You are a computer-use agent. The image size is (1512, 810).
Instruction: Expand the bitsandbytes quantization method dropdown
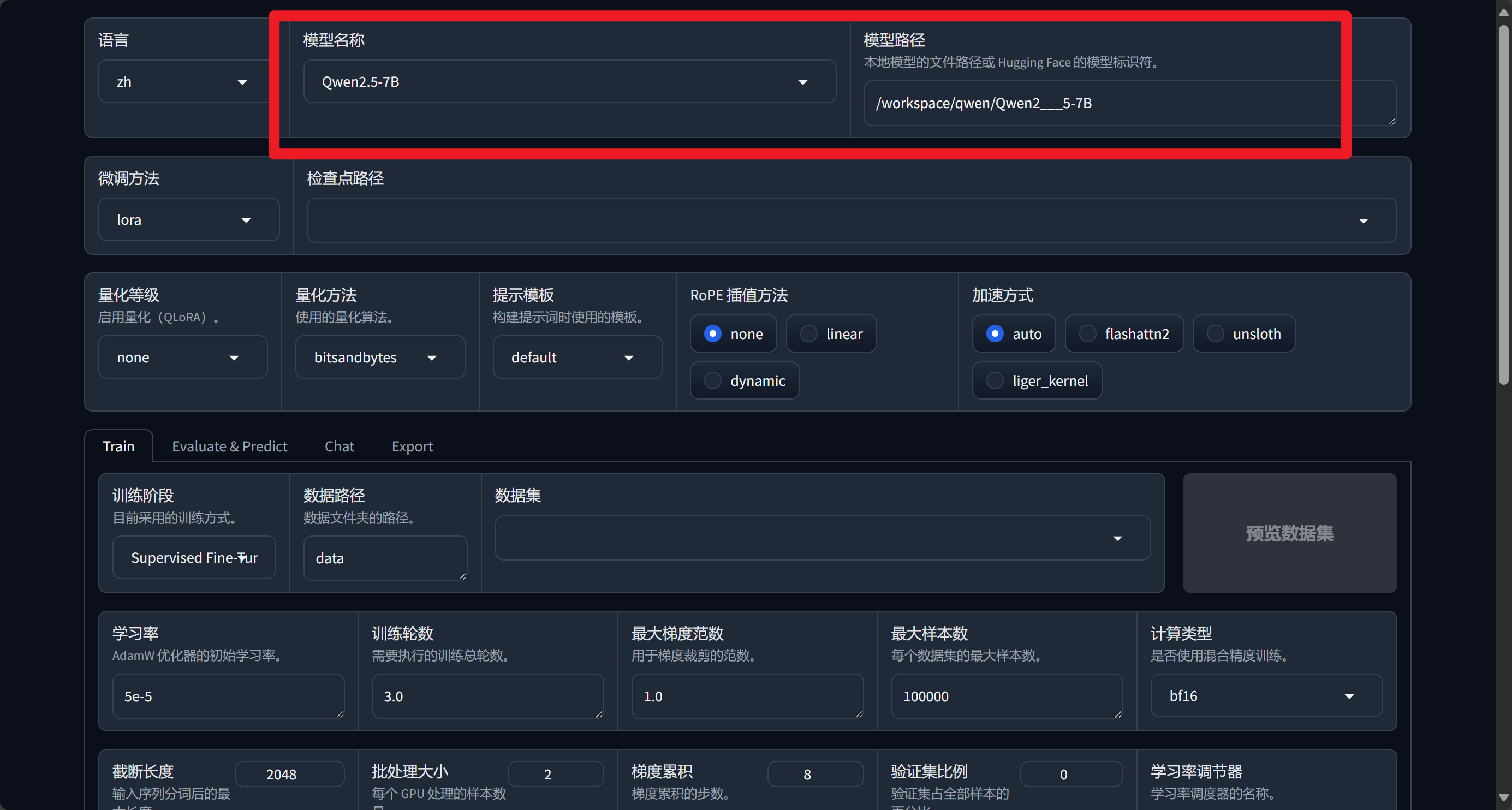[x=431, y=358]
